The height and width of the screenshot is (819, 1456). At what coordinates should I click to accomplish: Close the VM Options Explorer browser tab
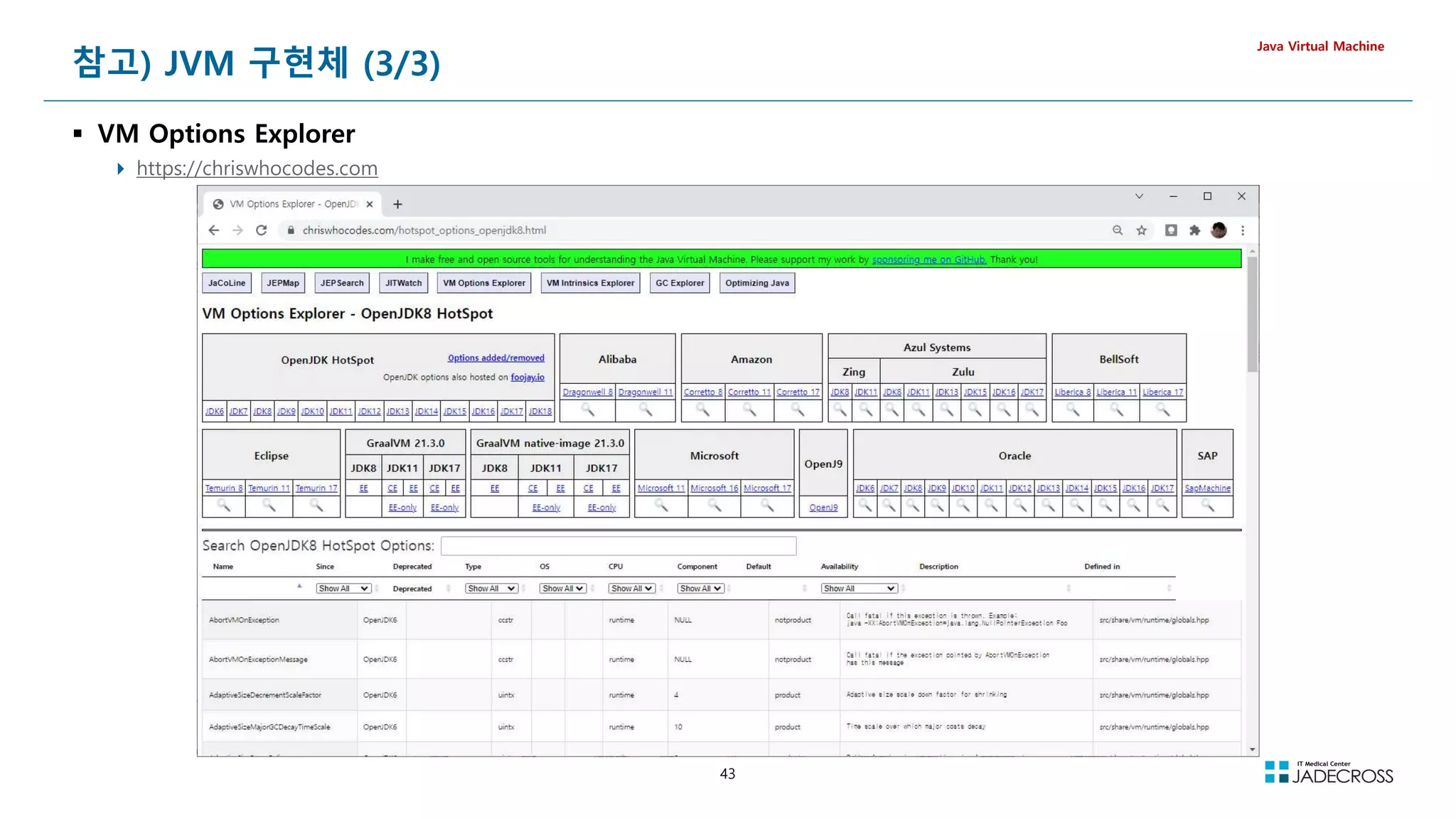[370, 204]
